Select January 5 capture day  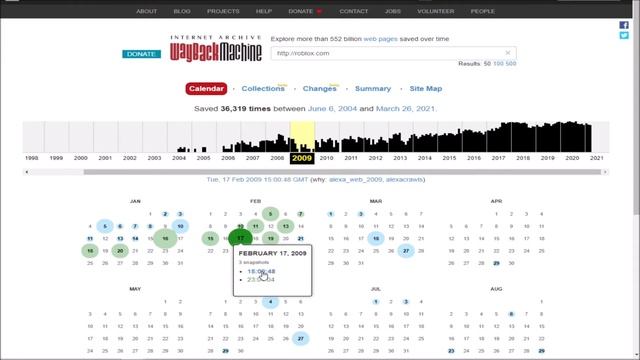coord(105,226)
